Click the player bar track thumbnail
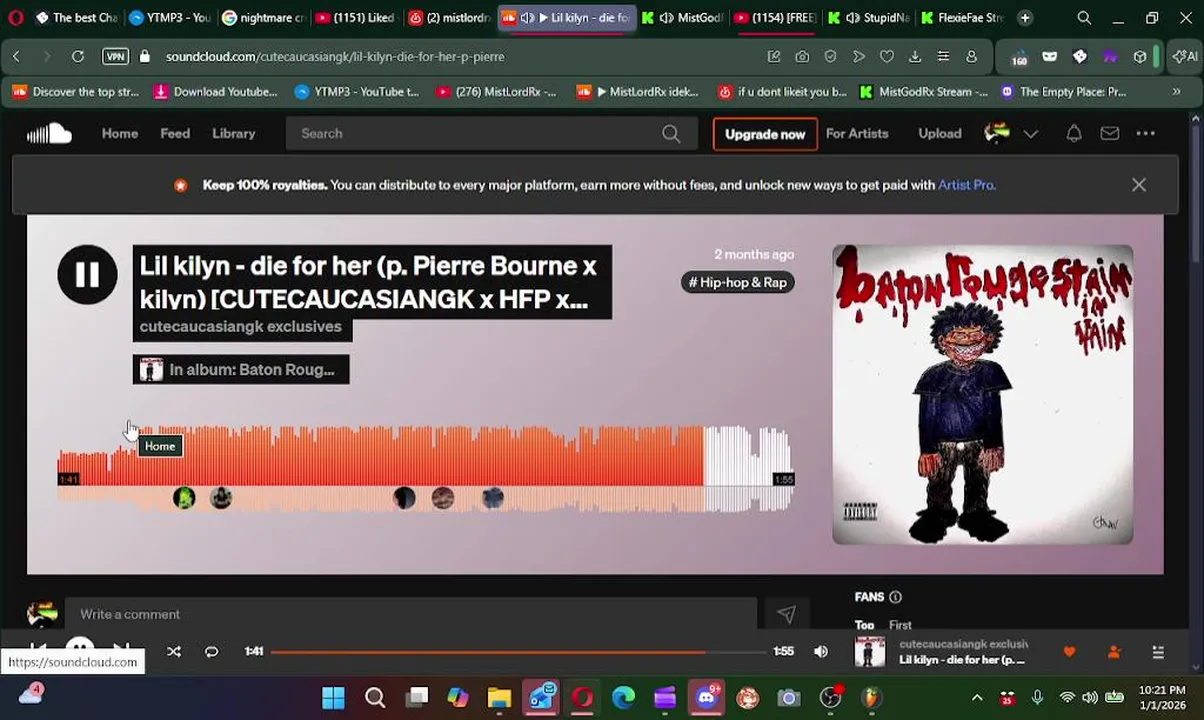 [869, 652]
